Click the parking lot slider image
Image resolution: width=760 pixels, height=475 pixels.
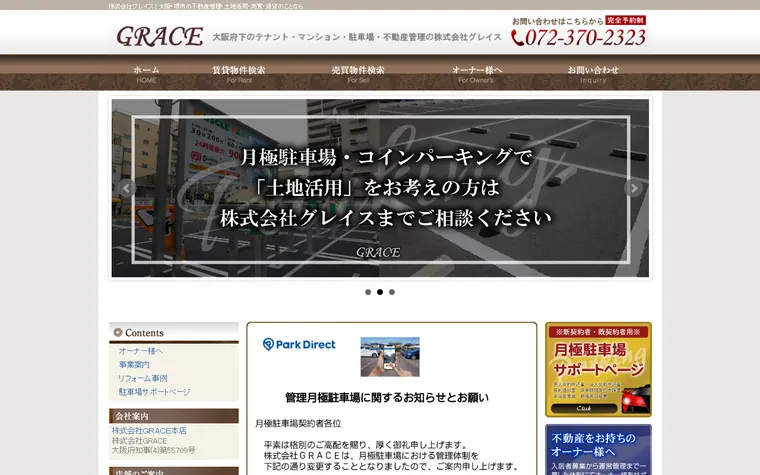coord(380,189)
